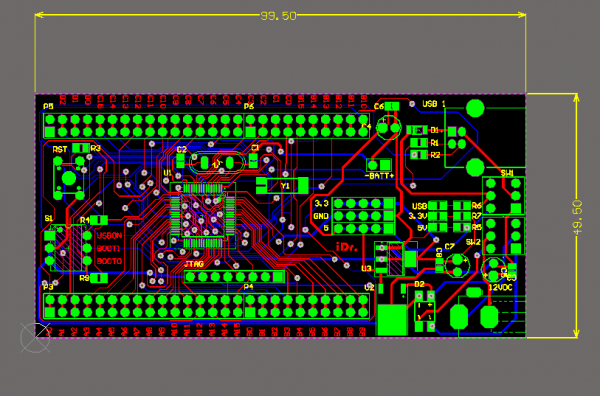Image resolution: width=600 pixels, height=396 pixels.
Task: Select the R9 resistor designator
Action: tap(85, 278)
